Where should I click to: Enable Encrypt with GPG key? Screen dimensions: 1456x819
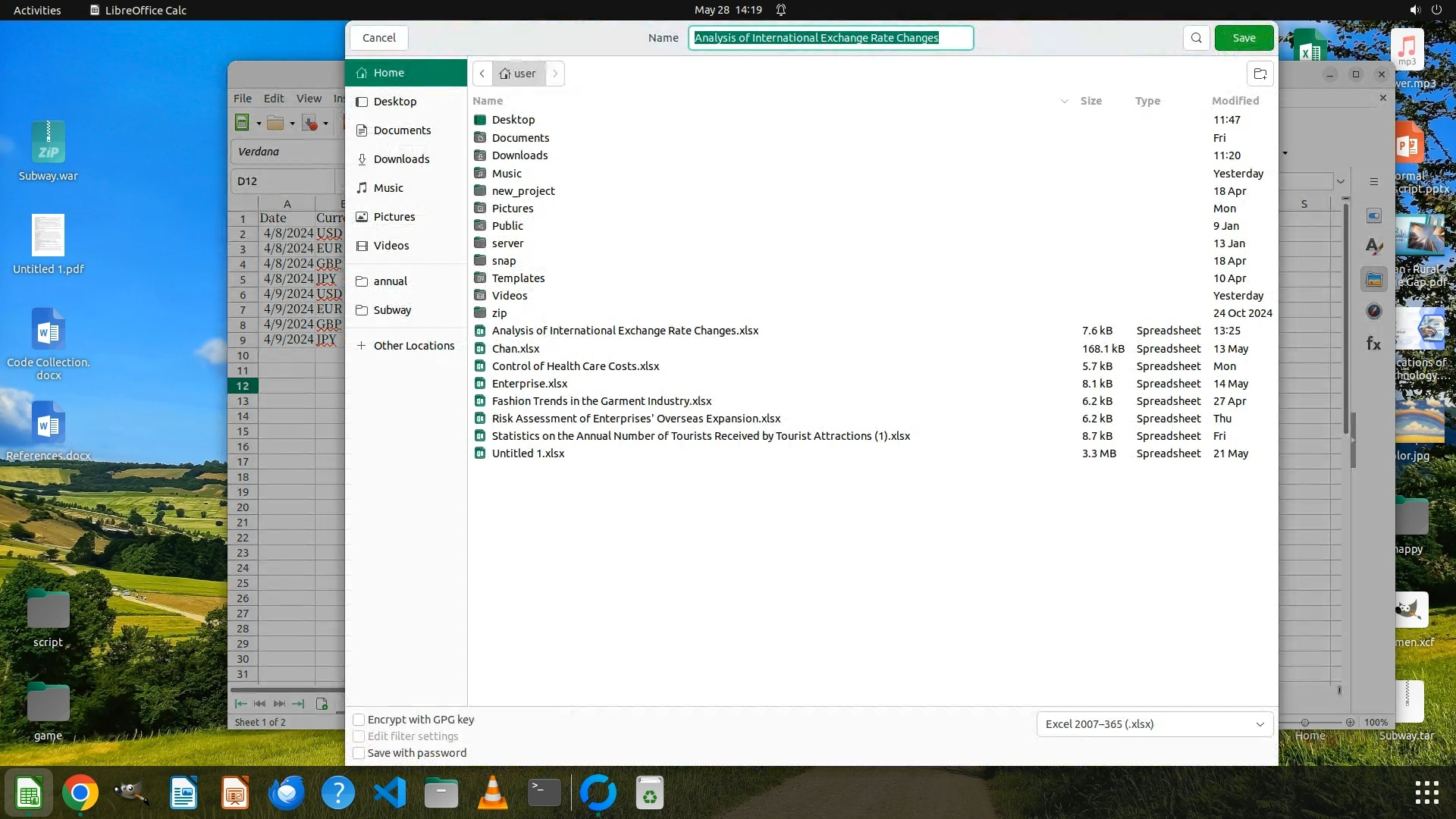pyautogui.click(x=359, y=720)
